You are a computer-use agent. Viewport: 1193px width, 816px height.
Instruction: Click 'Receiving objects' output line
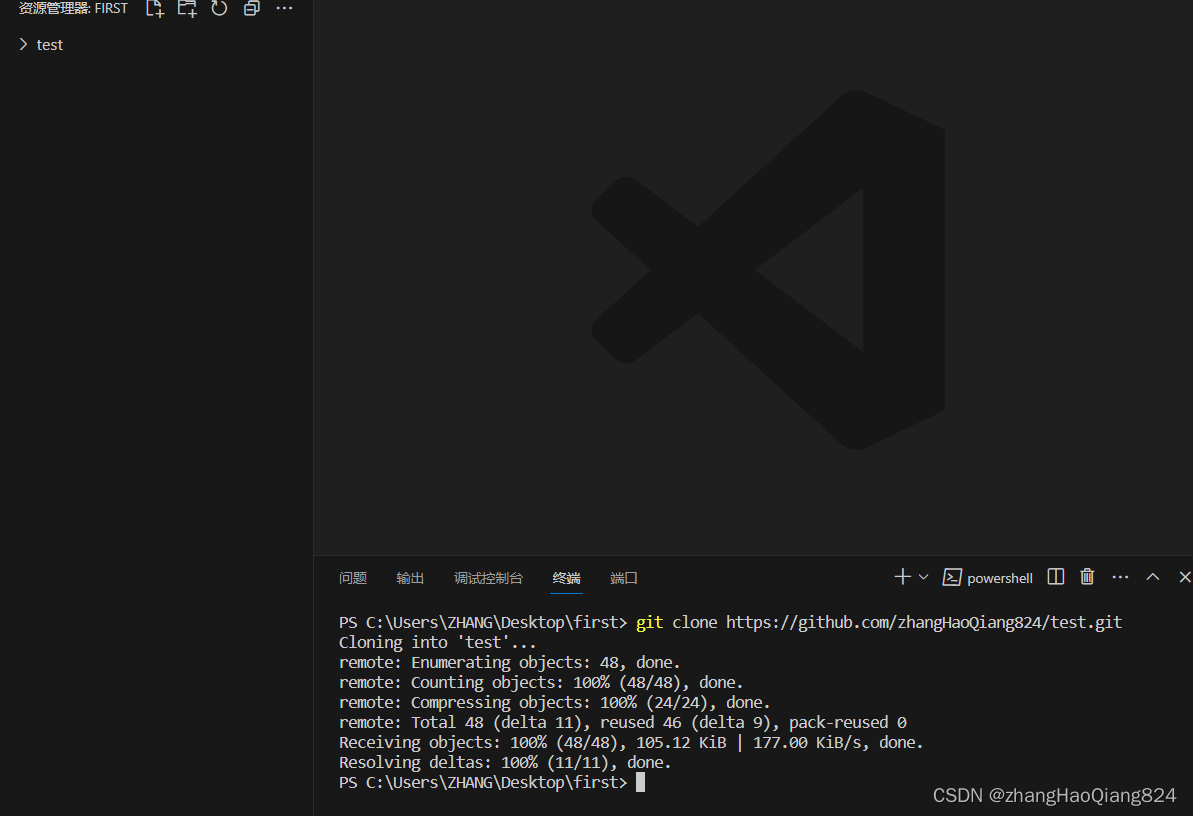tap(631, 743)
